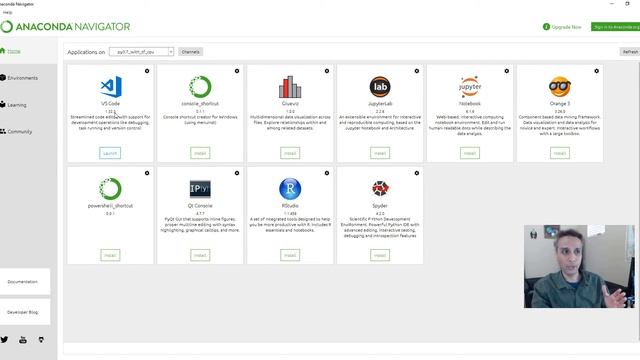Click the Anaconda Navigator logo
640x360 pixels.
pyautogui.click(x=65, y=27)
